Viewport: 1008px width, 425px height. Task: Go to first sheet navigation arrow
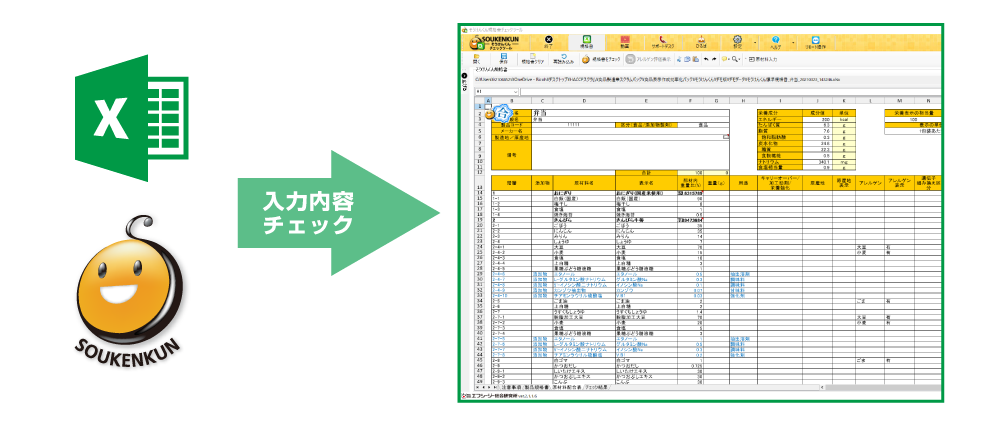477,388
